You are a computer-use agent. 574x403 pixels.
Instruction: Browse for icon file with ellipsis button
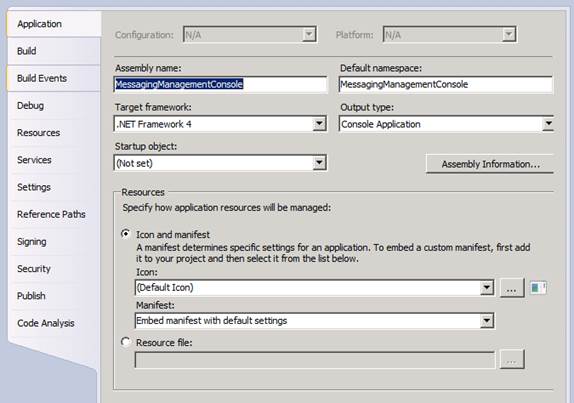[x=512, y=288]
